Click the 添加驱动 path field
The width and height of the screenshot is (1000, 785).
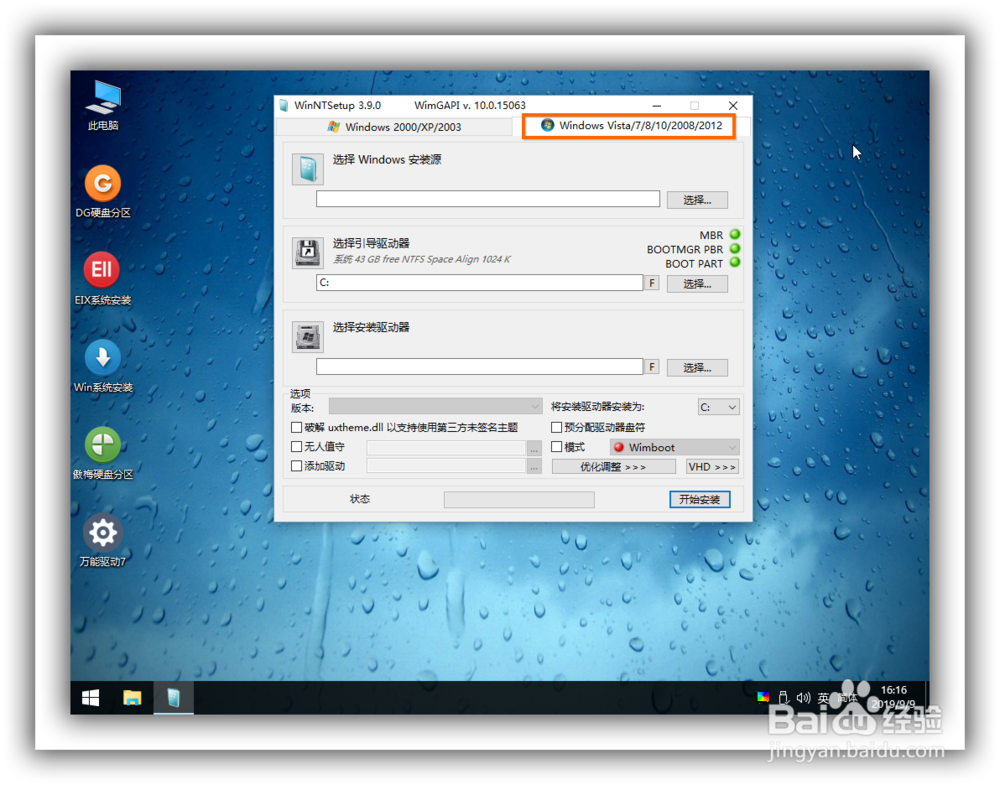[446, 467]
